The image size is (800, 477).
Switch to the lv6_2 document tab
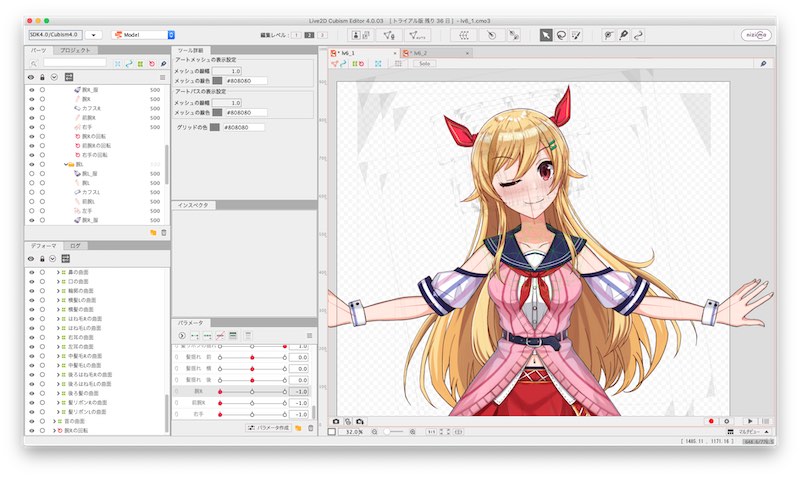click(x=436, y=53)
